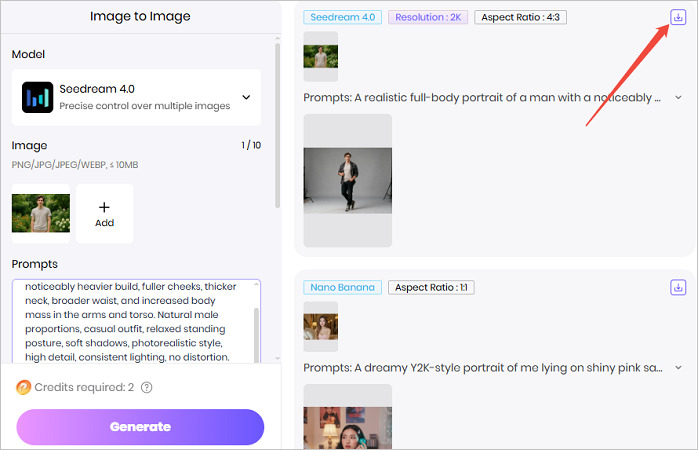Click the prompt text box scrollbar
698x450 pixels.
pos(256,335)
